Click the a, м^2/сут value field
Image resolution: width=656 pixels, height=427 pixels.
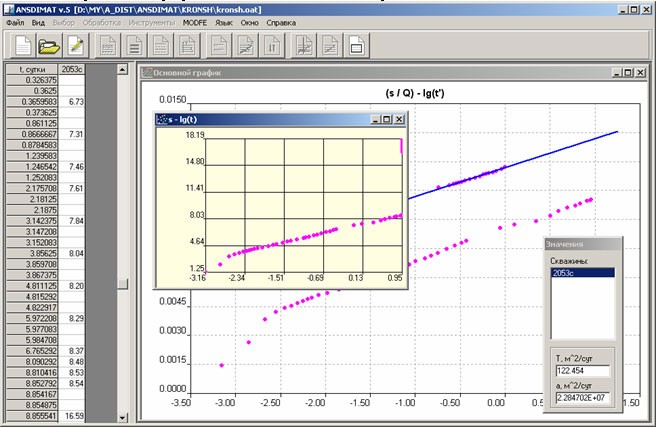point(584,399)
